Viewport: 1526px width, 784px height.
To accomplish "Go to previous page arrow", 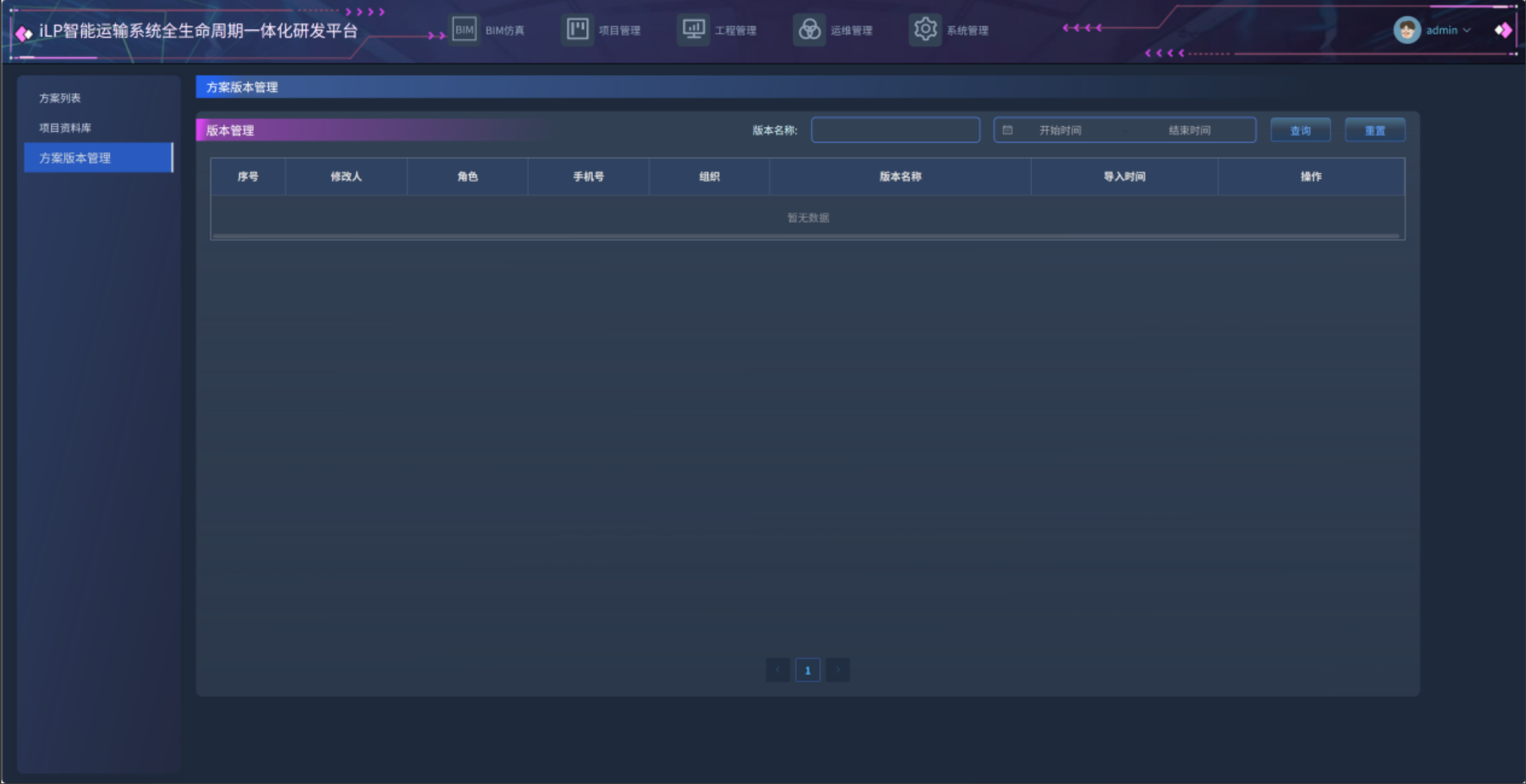I will click(778, 670).
